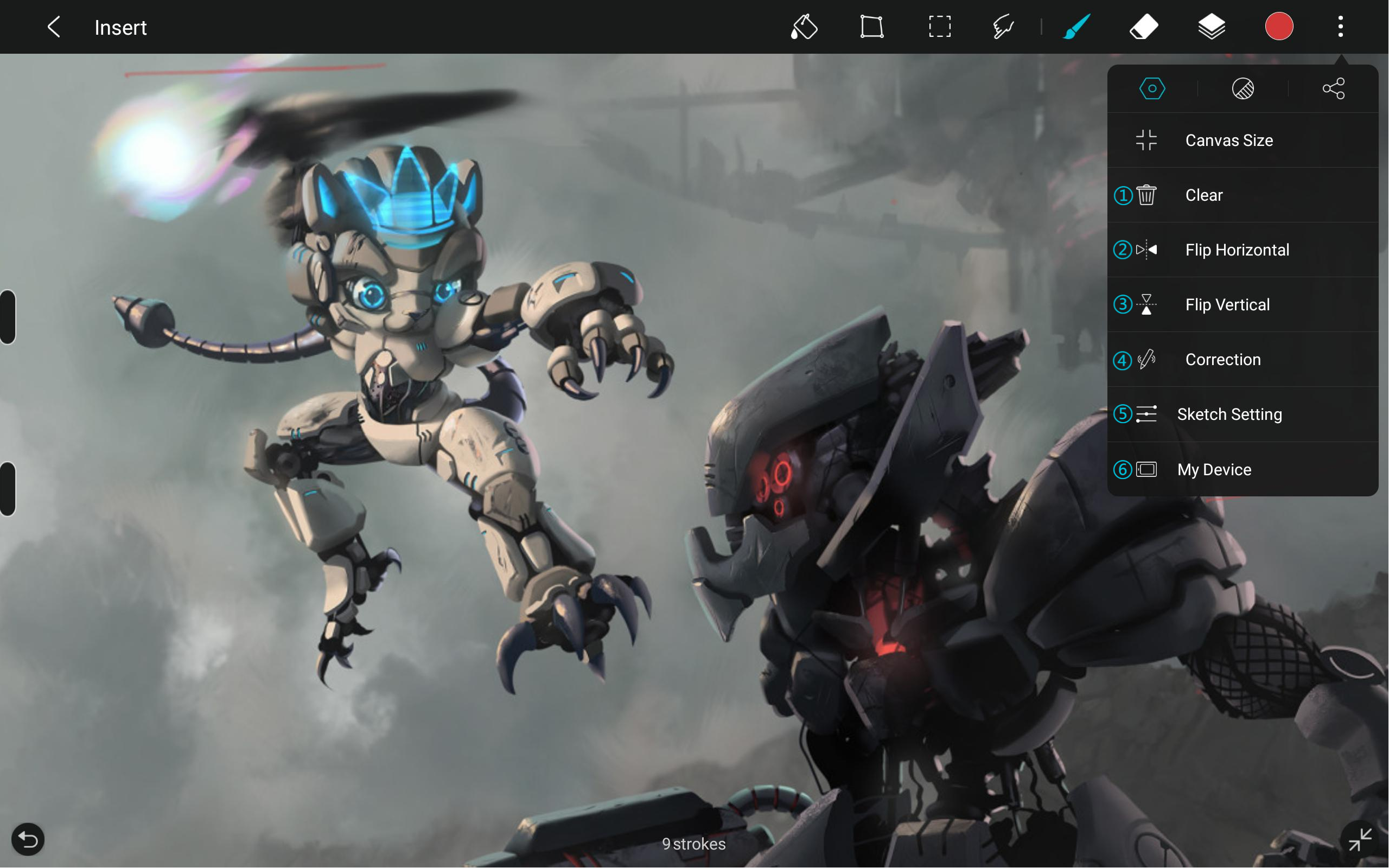Select the transform tool

[871, 27]
